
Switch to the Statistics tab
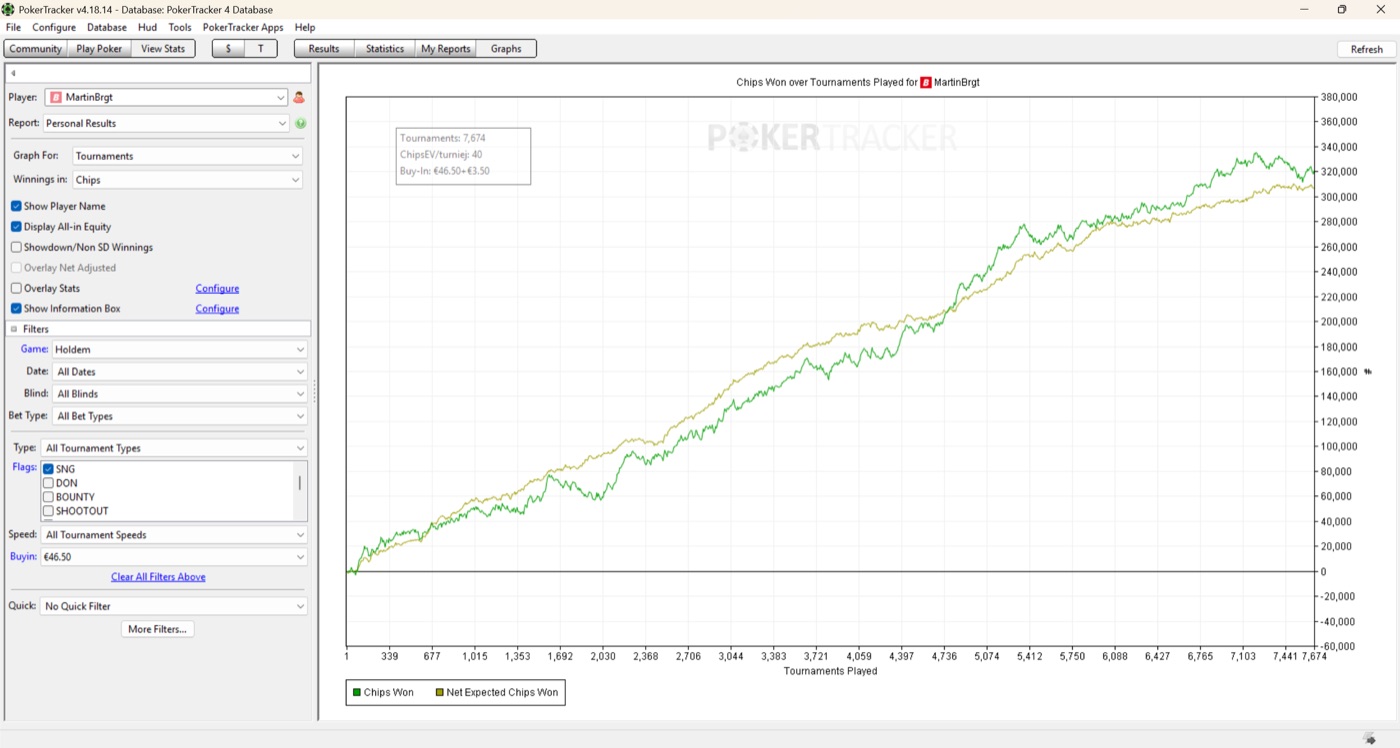coord(385,49)
